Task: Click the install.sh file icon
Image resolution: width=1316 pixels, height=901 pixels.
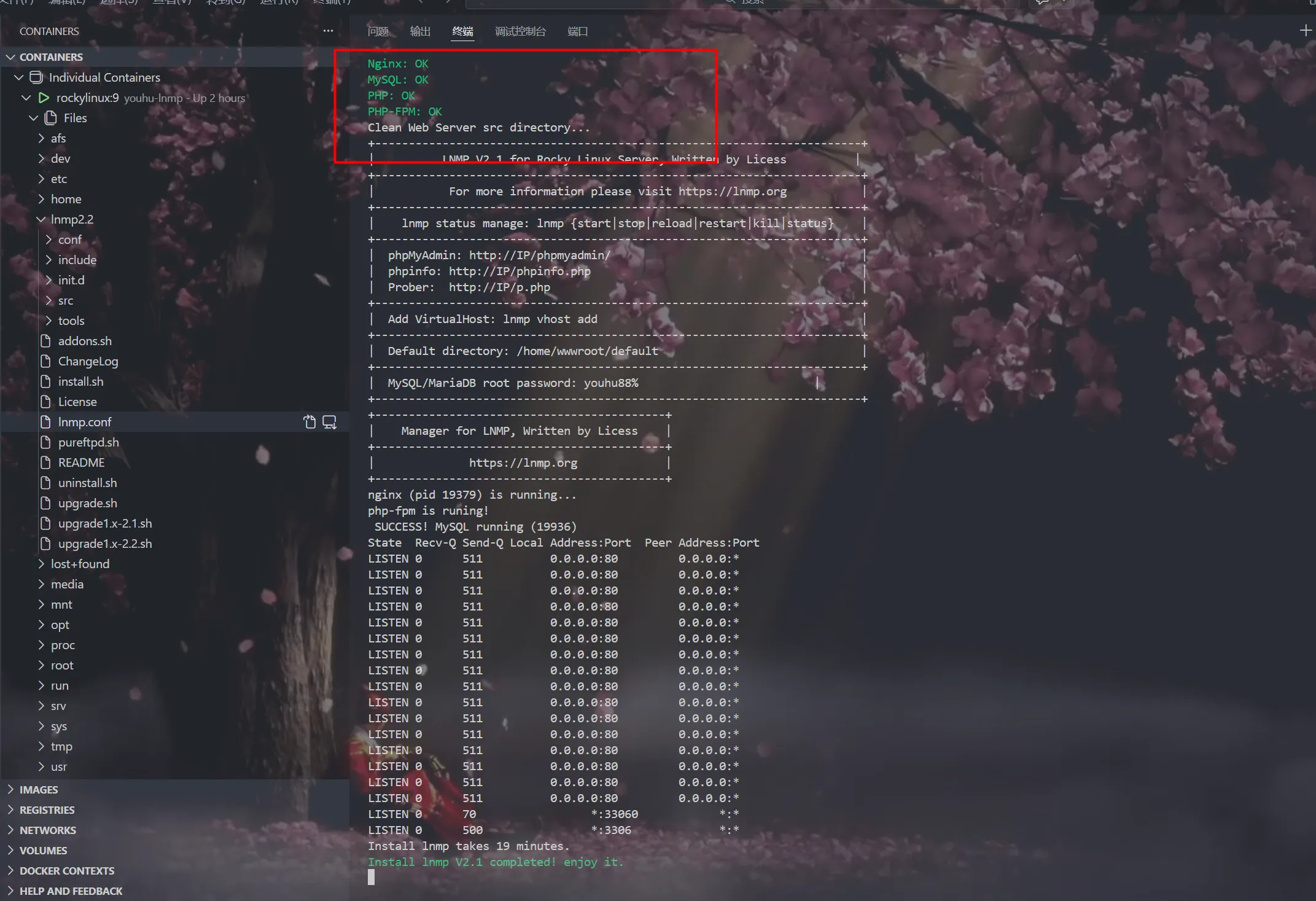Action: [45, 381]
